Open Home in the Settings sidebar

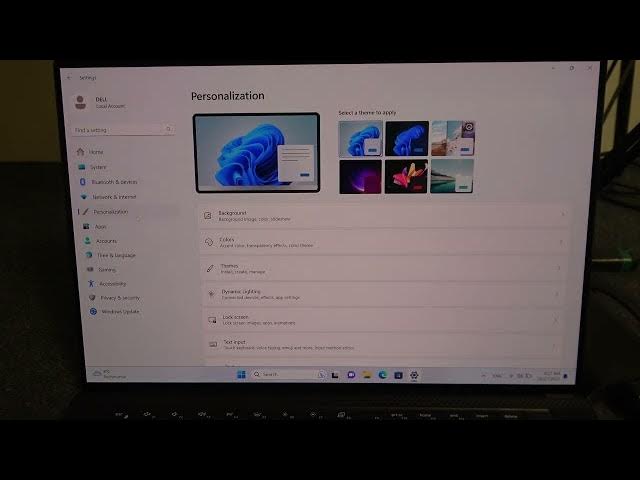point(96,152)
